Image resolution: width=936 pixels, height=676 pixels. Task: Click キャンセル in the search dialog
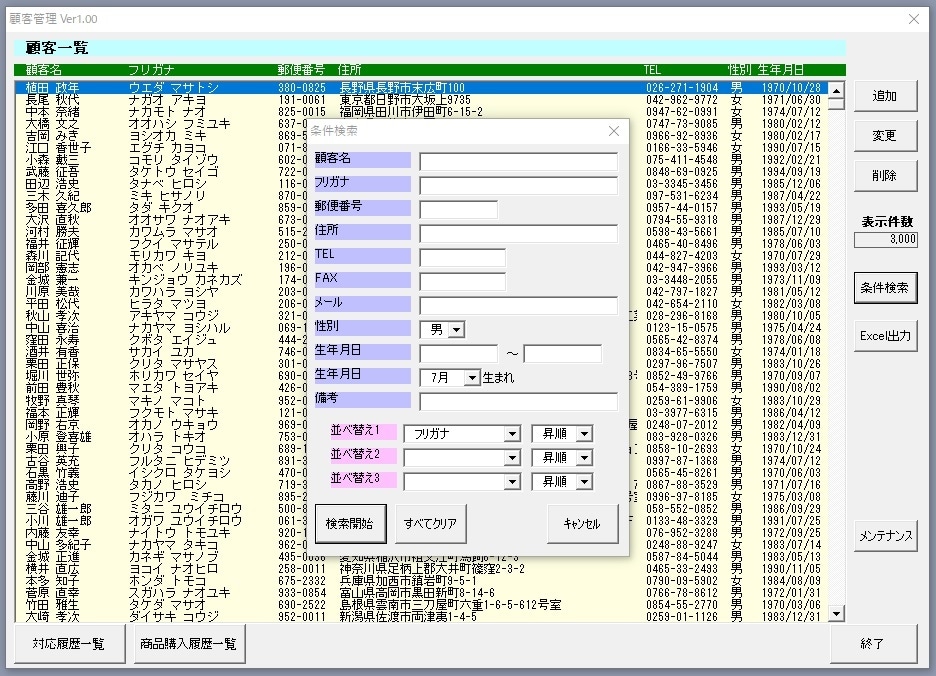click(x=582, y=524)
